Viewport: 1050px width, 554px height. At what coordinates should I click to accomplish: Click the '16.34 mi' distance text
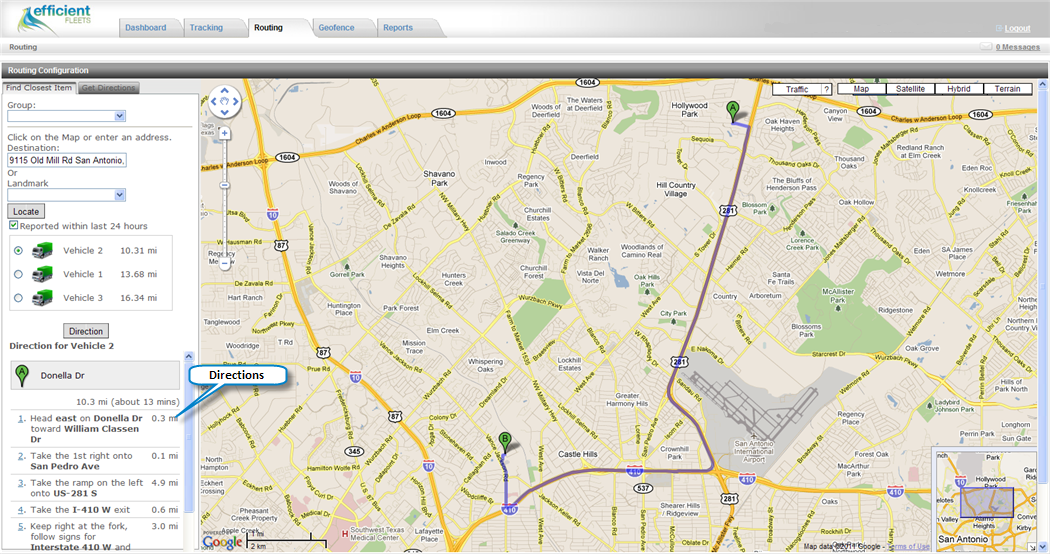pyautogui.click(x=139, y=298)
